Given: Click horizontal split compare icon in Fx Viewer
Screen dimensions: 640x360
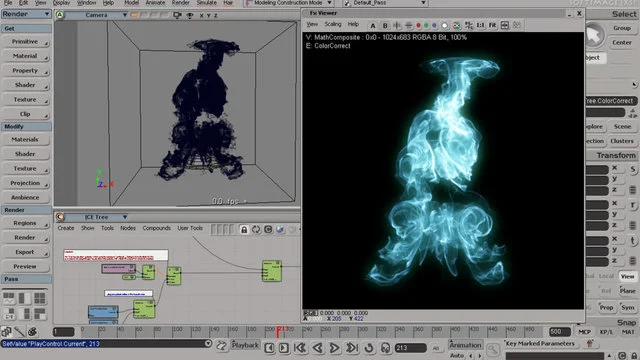Looking at the screenshot, I should [x=409, y=25].
